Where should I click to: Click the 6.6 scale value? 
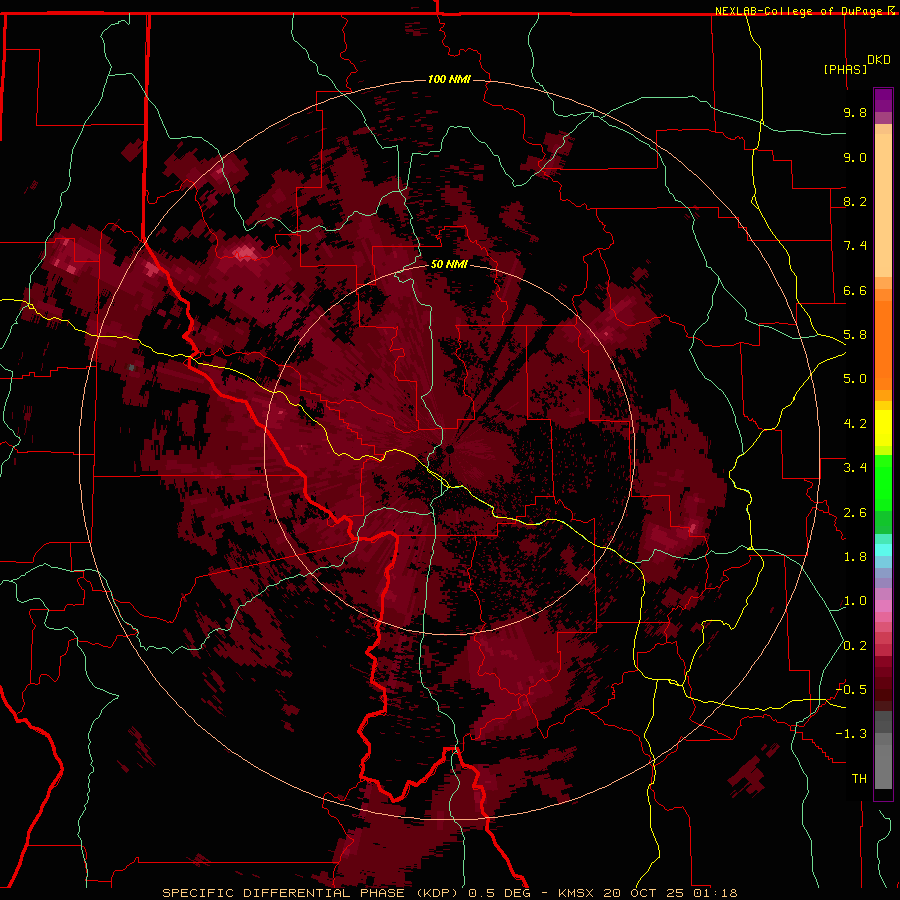(x=855, y=290)
